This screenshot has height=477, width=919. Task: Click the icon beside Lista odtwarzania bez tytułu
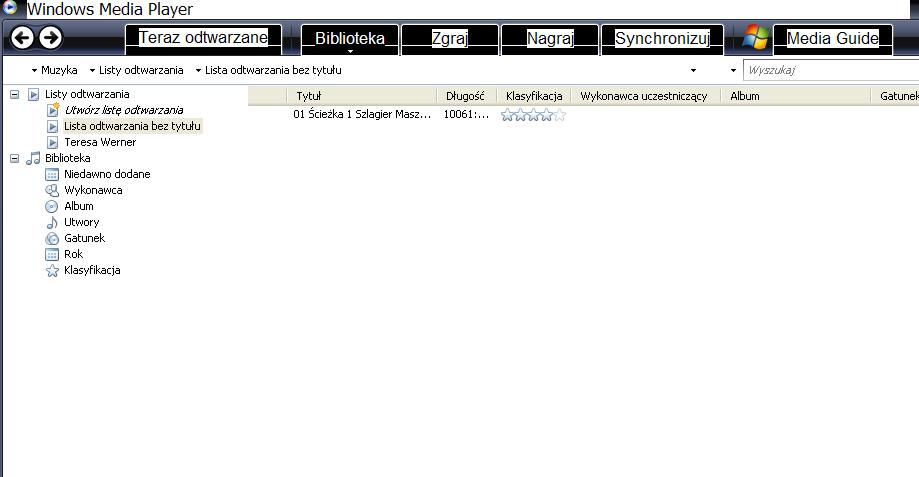[x=53, y=127]
